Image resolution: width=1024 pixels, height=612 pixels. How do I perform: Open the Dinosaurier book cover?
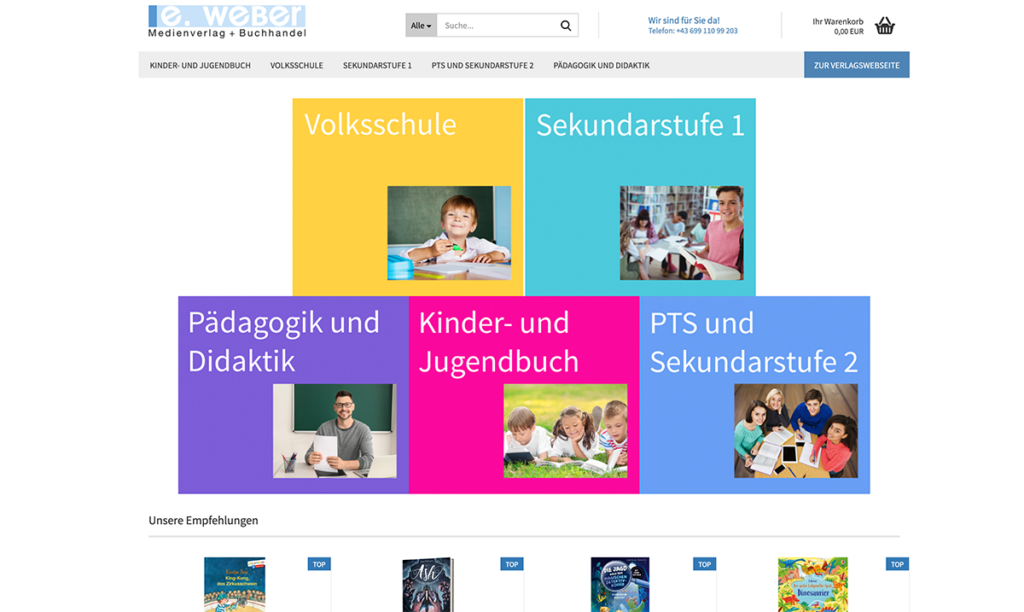click(x=812, y=584)
